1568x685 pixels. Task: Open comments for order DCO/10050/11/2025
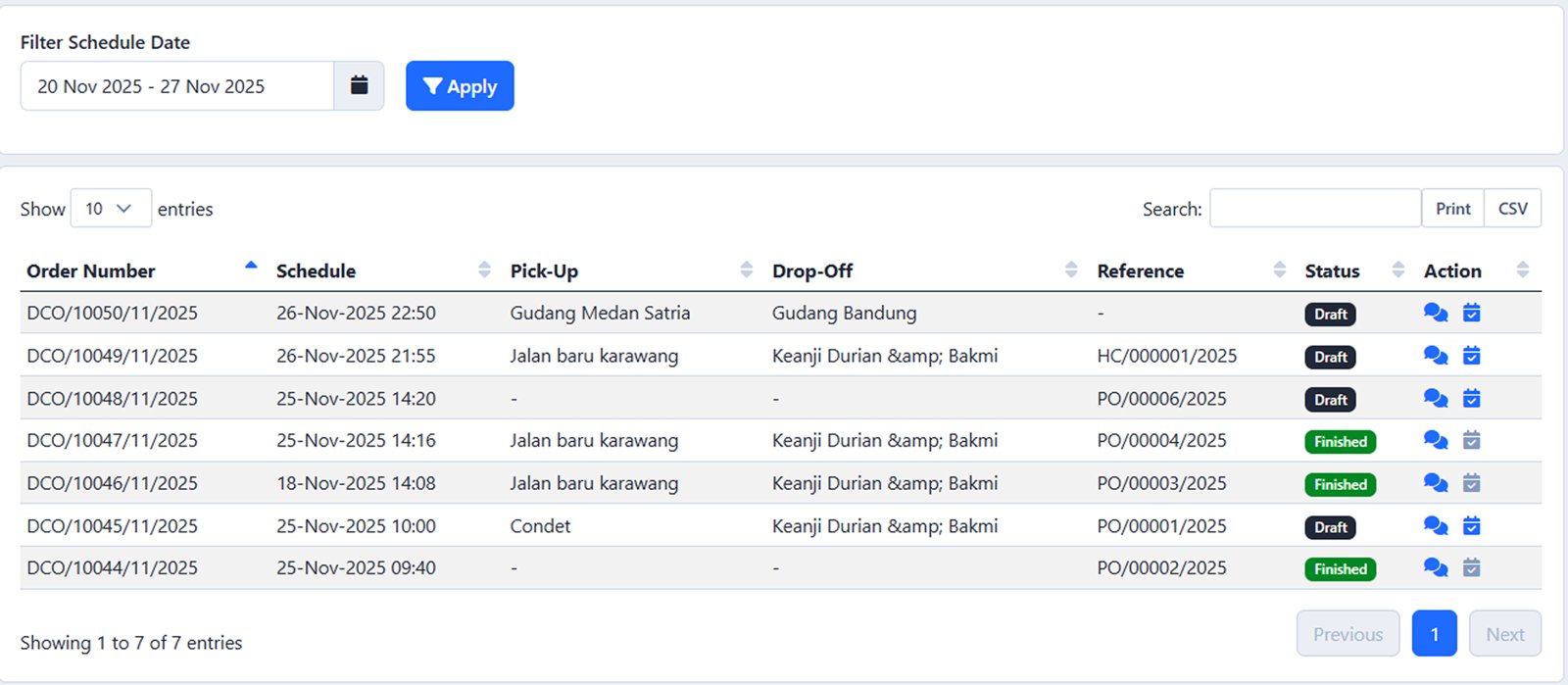(x=1435, y=313)
